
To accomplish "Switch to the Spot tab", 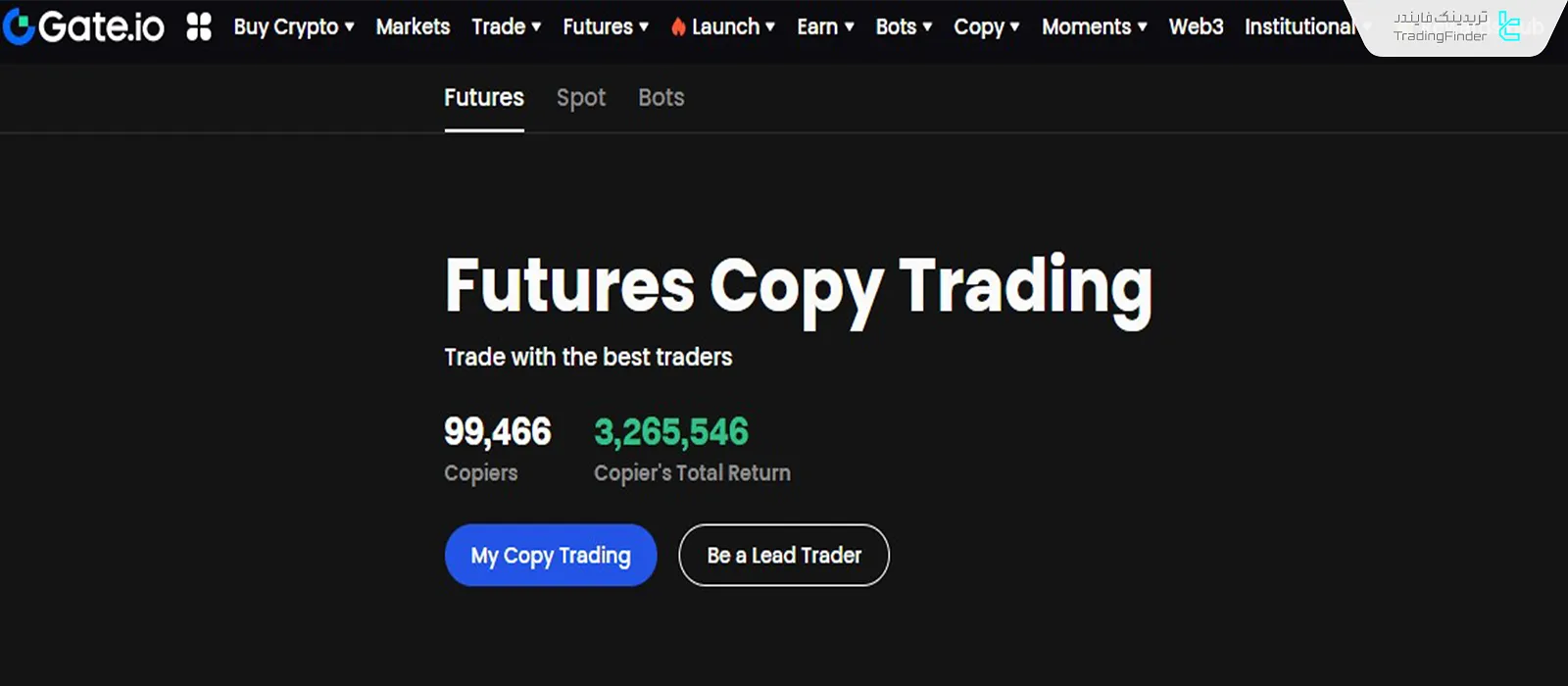I will point(581,98).
